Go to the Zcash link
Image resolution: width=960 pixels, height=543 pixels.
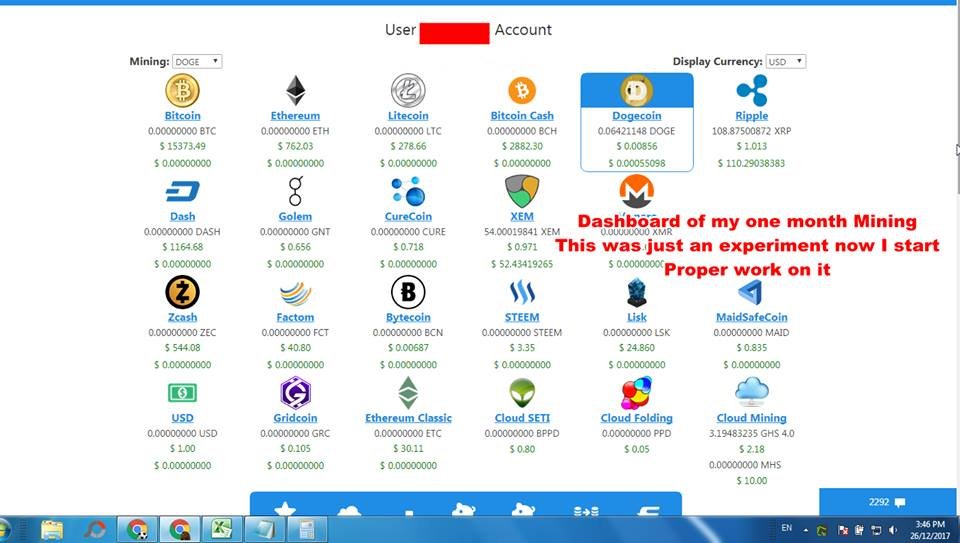tap(182, 317)
